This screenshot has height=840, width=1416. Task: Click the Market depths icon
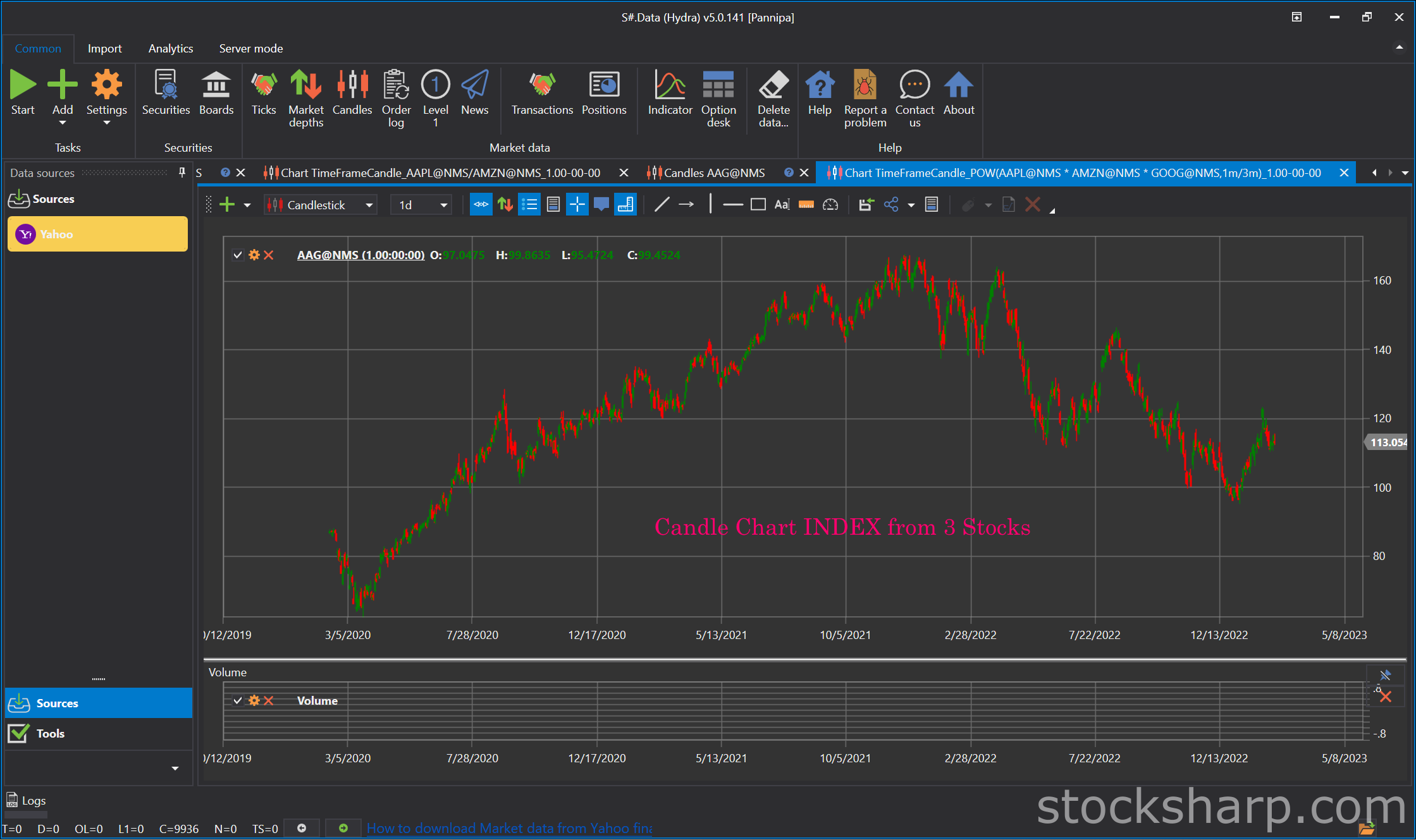pyautogui.click(x=306, y=99)
